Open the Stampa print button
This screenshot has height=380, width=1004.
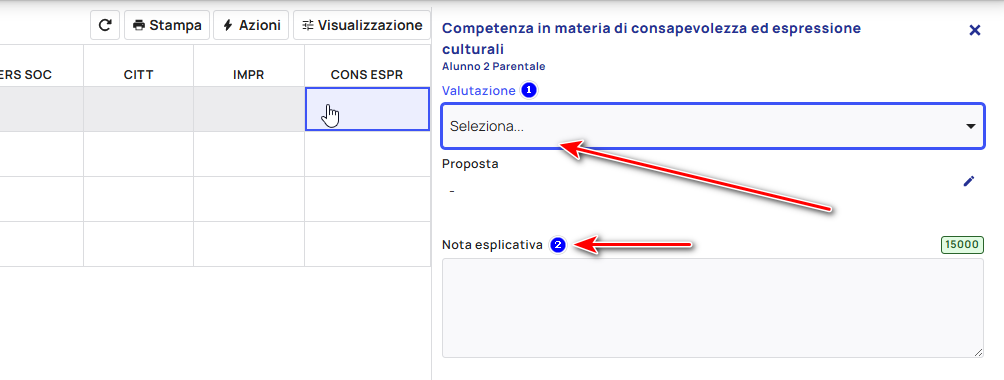(x=167, y=25)
